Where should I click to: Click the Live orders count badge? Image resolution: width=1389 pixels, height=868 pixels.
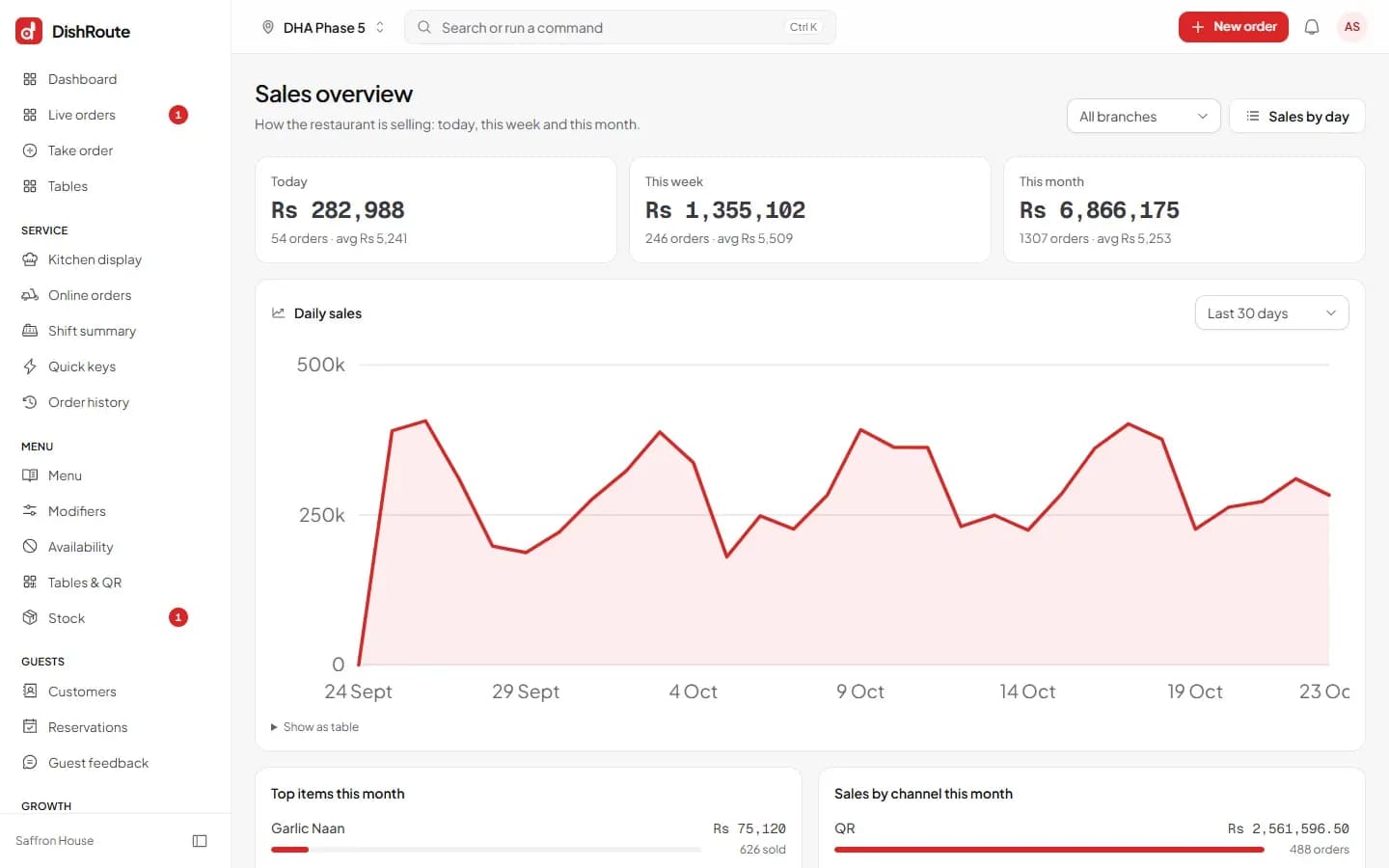click(x=178, y=115)
